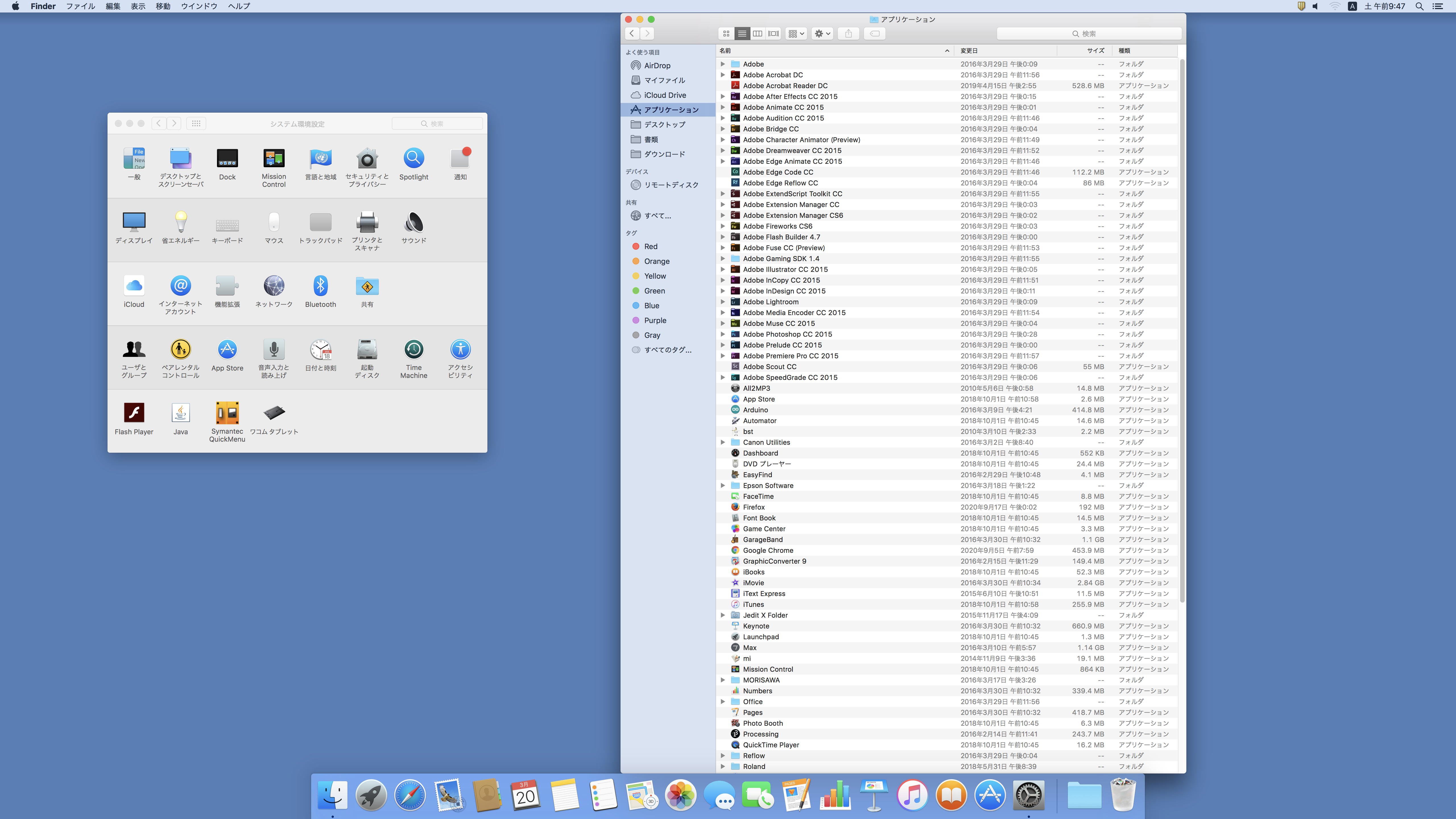
Task: Select the Purple tag in sidebar
Action: point(655,320)
